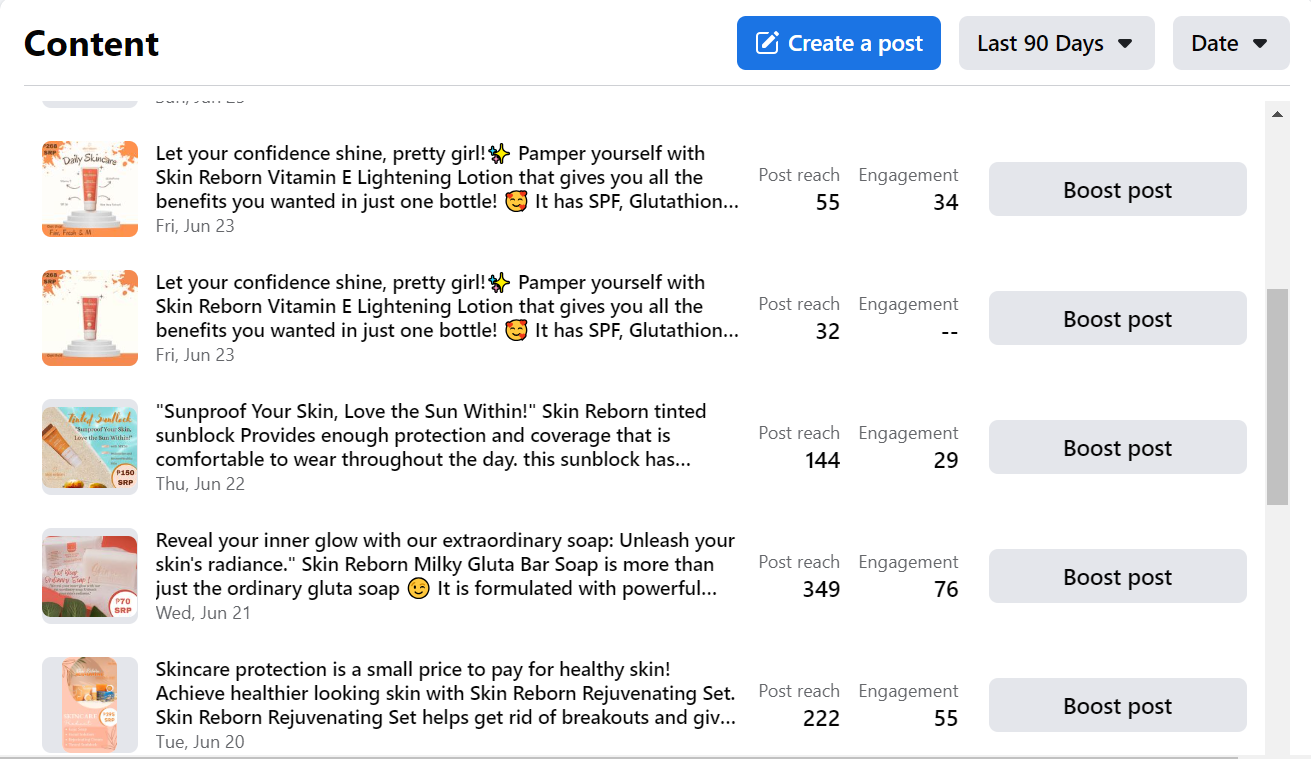The height and width of the screenshot is (759, 1311).
Task: Click the Create a post button
Action: (838, 43)
